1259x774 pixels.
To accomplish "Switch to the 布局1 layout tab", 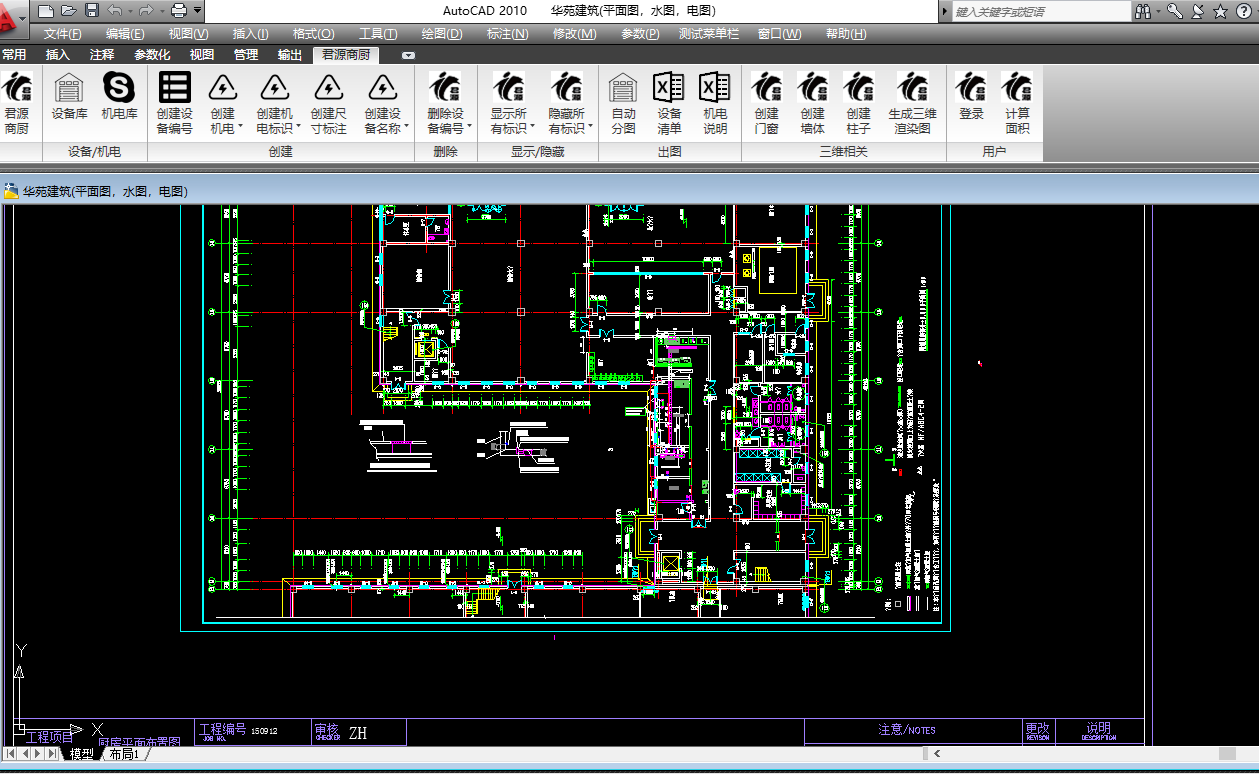I will (124, 754).
